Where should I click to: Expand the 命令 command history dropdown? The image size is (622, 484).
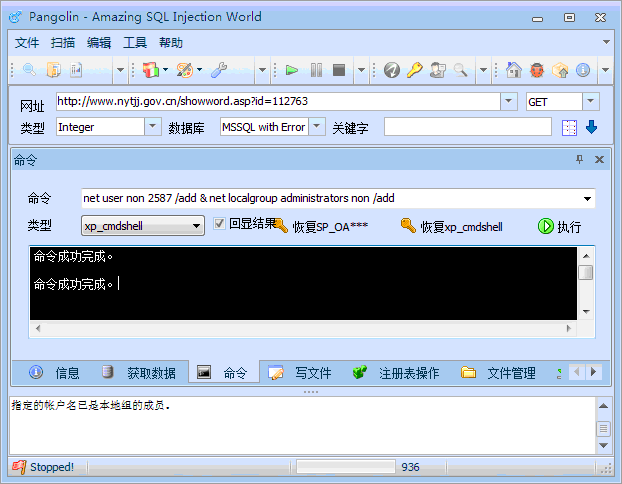click(x=587, y=198)
